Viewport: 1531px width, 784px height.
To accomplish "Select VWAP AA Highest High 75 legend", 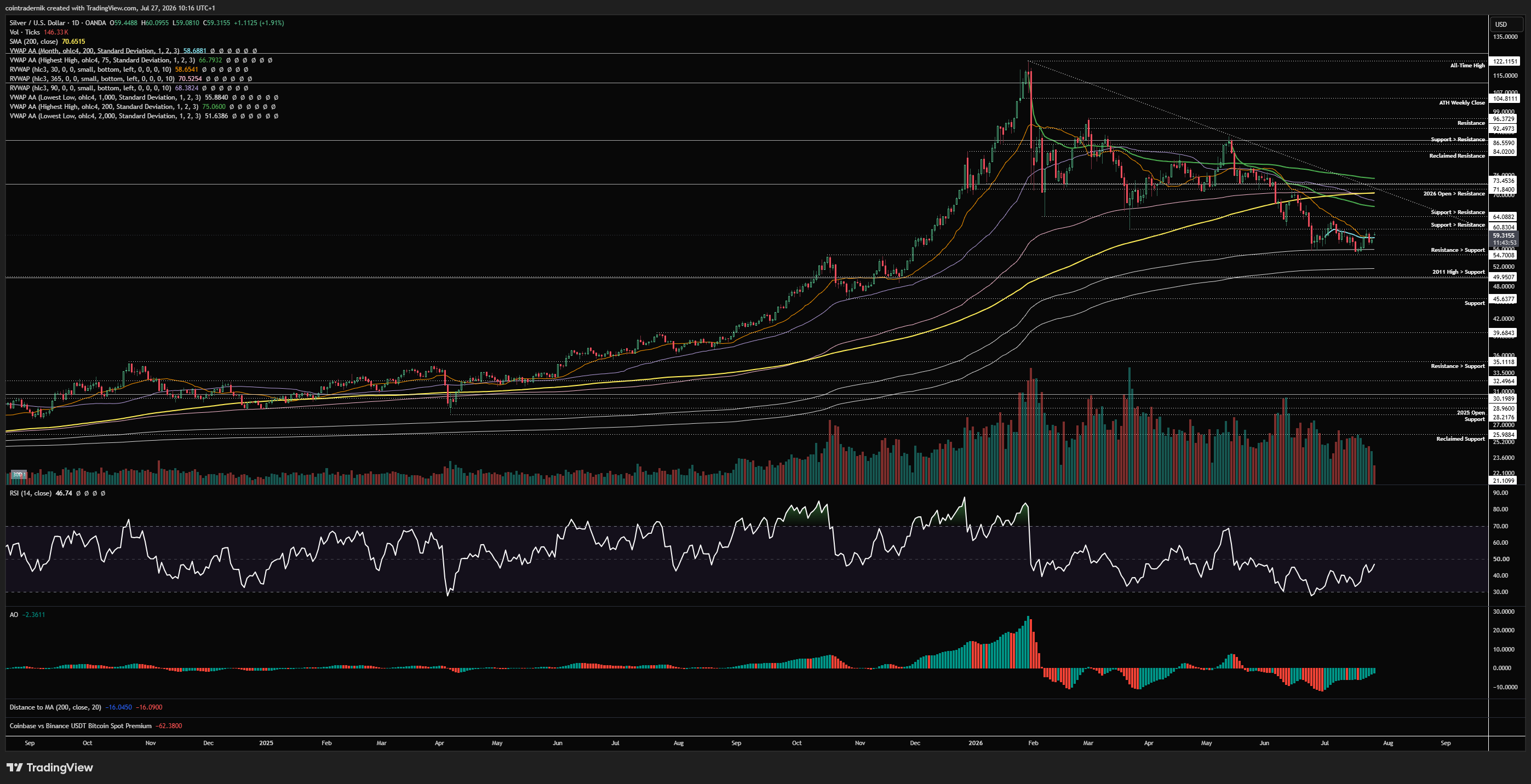I will point(102,60).
